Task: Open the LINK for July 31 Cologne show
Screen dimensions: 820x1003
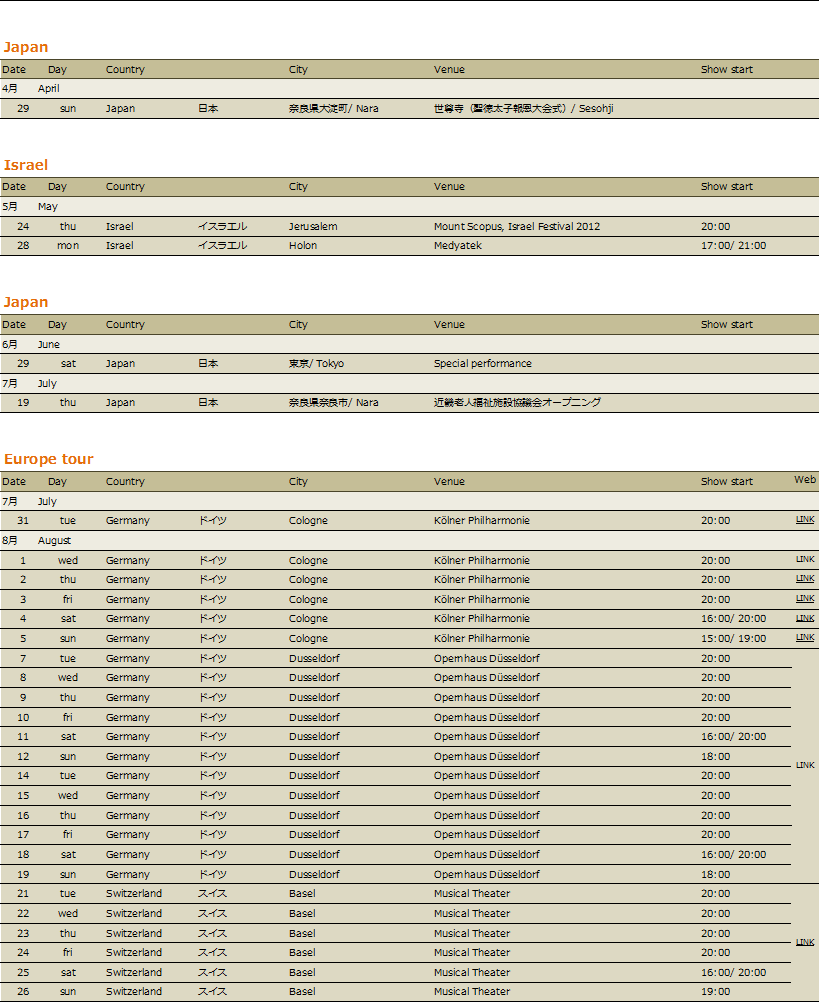Action: (x=805, y=519)
